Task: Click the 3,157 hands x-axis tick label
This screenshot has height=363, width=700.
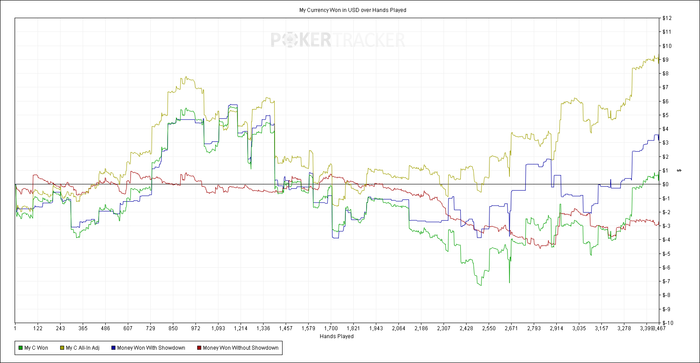Action: [x=601, y=329]
